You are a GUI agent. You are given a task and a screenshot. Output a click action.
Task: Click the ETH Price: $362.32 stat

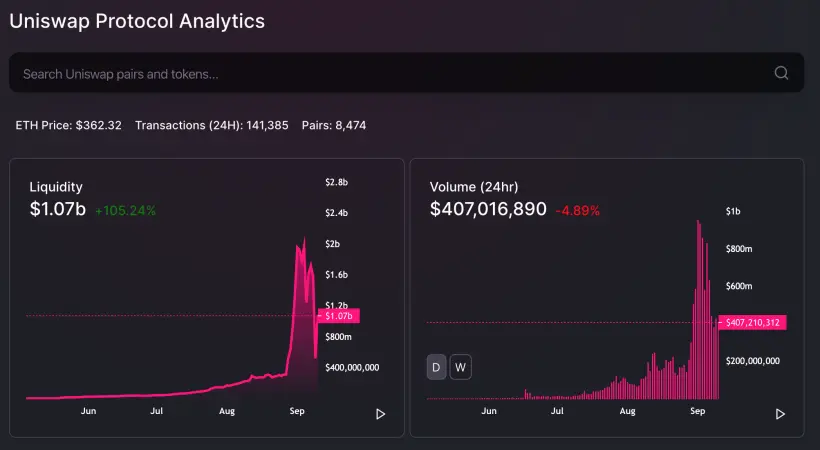point(69,126)
